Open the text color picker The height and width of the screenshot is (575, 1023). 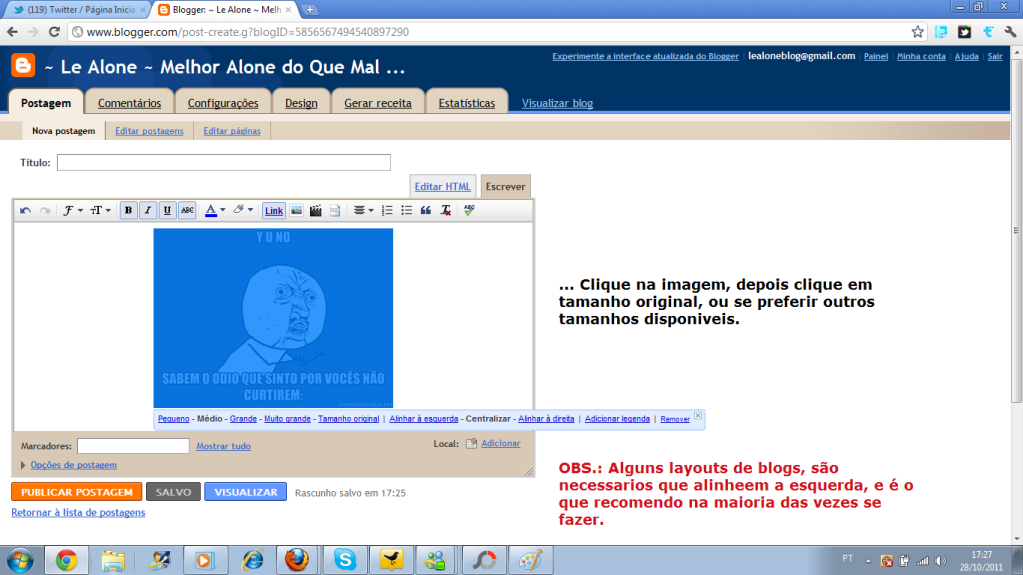(x=215, y=211)
